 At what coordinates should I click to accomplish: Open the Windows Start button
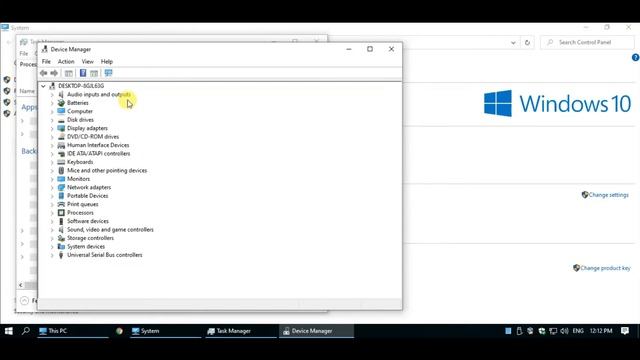9,331
